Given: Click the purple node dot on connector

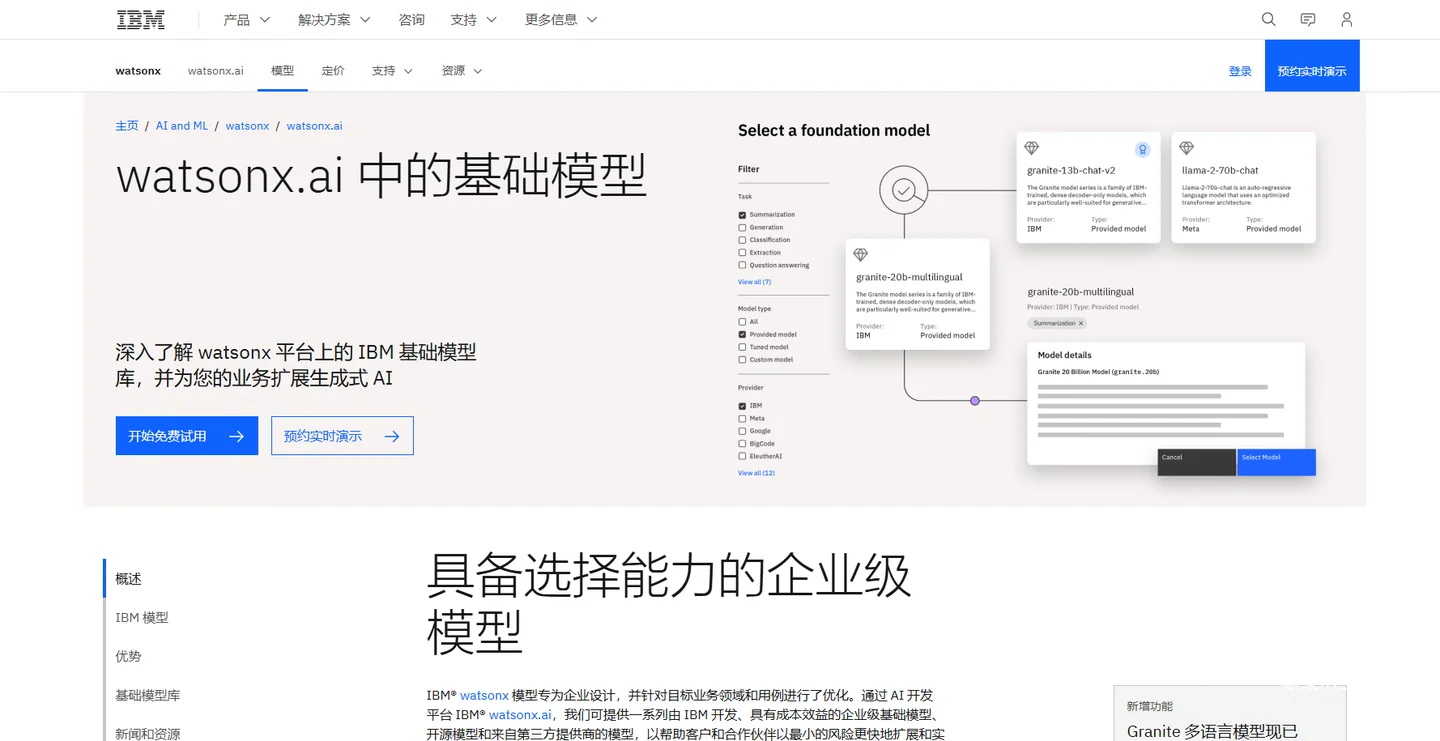Looking at the screenshot, I should [975, 400].
